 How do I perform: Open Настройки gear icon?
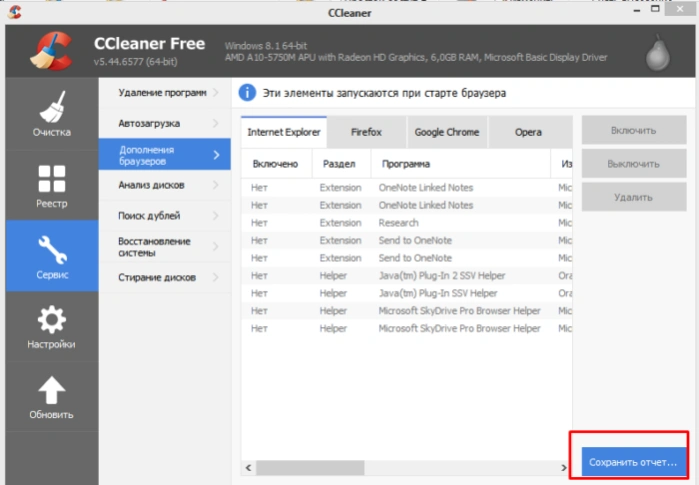(52, 319)
